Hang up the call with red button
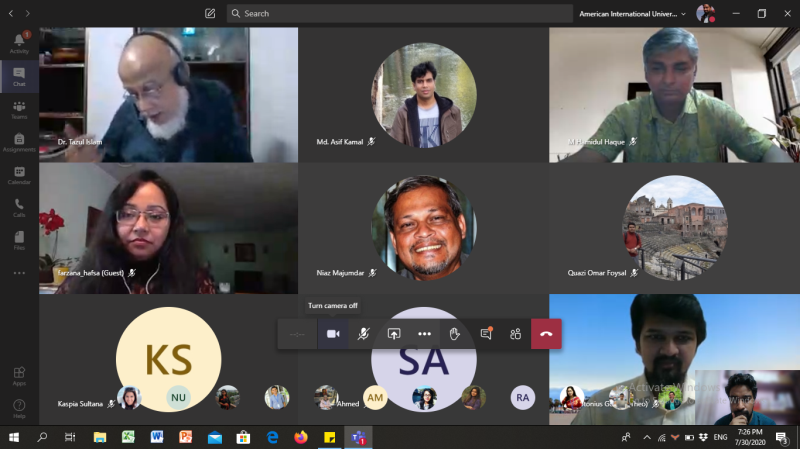Screen dimensions: 800x449 pyautogui.click(x=546, y=334)
